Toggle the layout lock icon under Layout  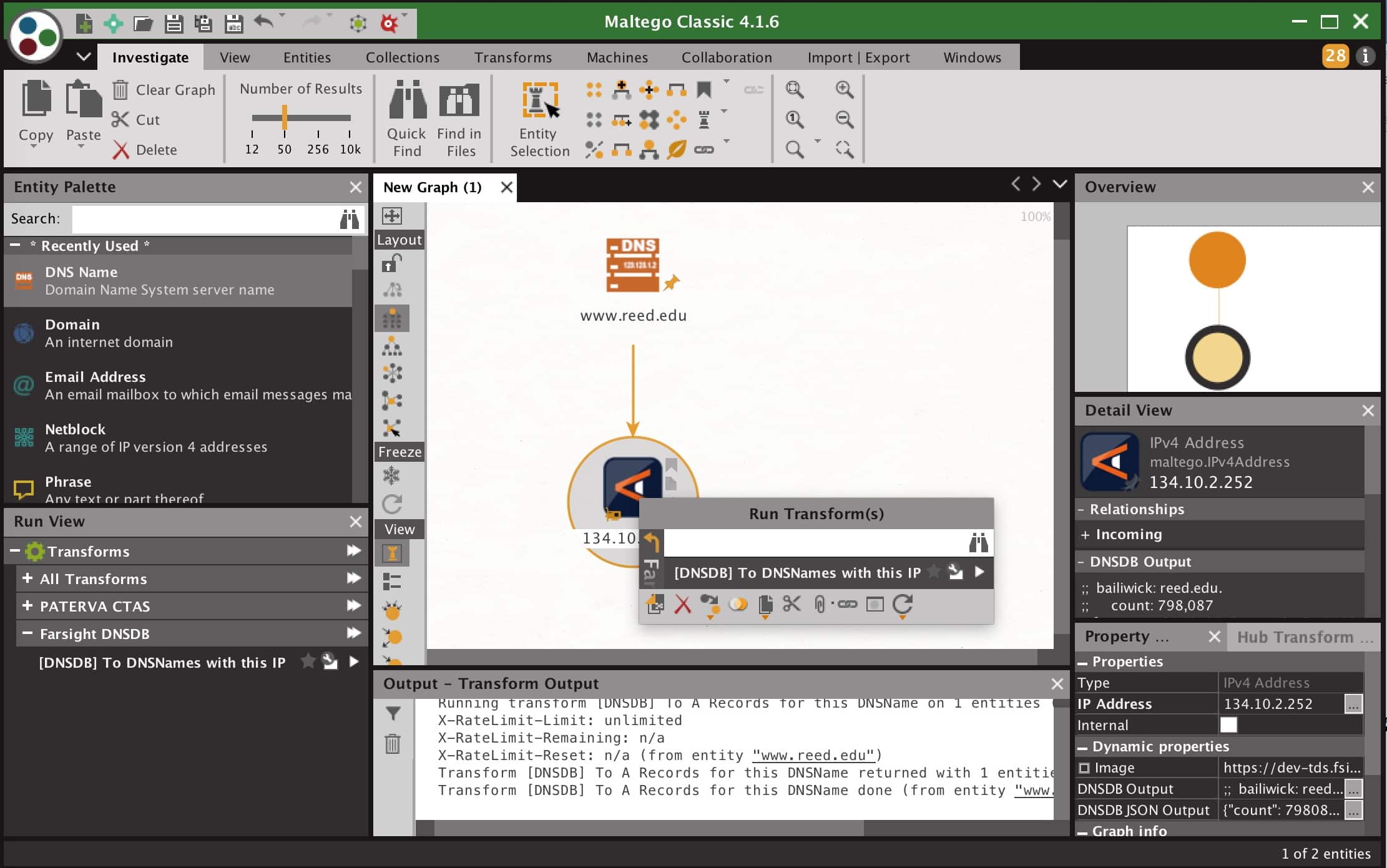[391, 264]
